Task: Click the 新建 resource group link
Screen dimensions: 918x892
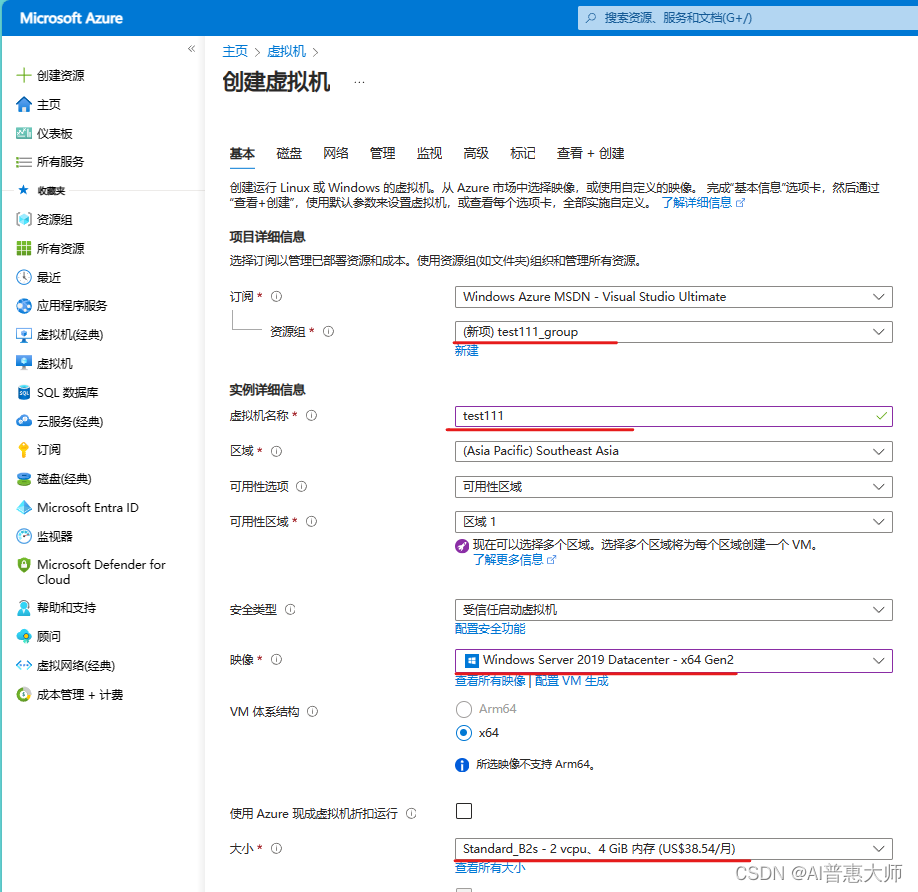Action: 467,351
